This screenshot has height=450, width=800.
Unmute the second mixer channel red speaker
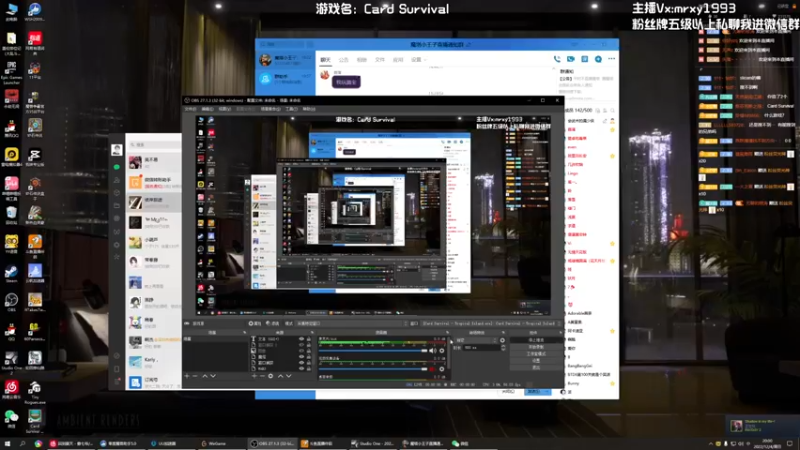click(432, 369)
